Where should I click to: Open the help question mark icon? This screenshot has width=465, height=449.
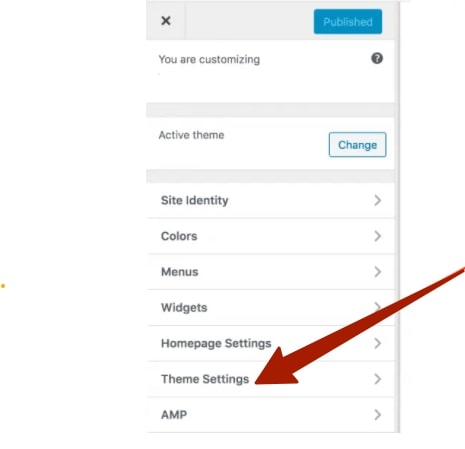coord(377,58)
